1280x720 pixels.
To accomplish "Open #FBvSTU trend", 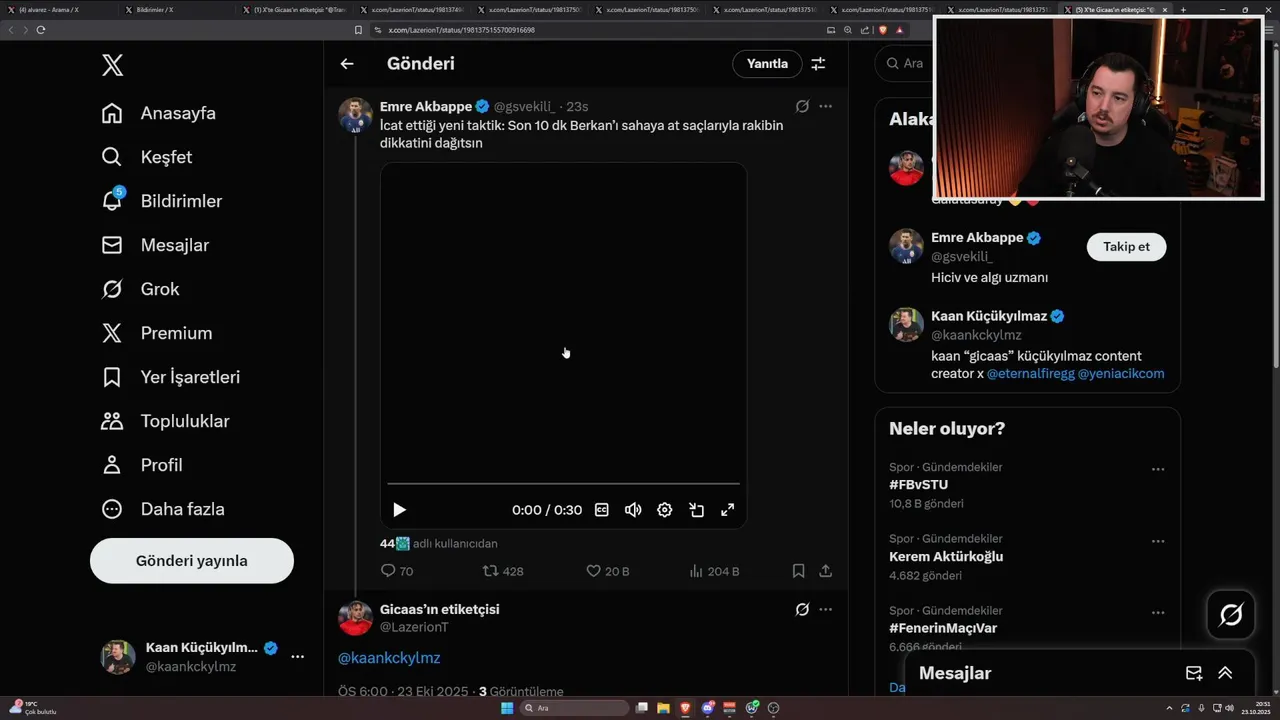I will 918,485.
